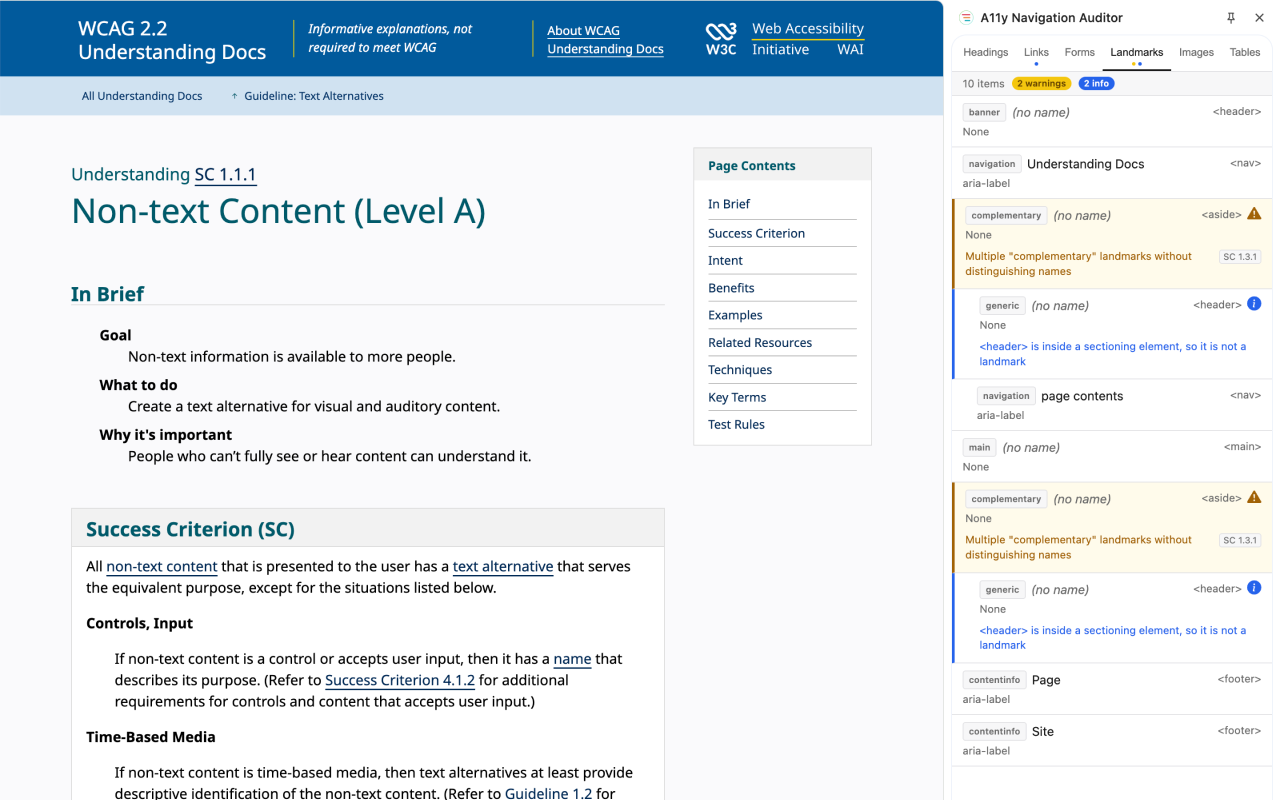Click info icon on second generic header item
Image resolution: width=1280 pixels, height=800 pixels.
(x=1254, y=588)
